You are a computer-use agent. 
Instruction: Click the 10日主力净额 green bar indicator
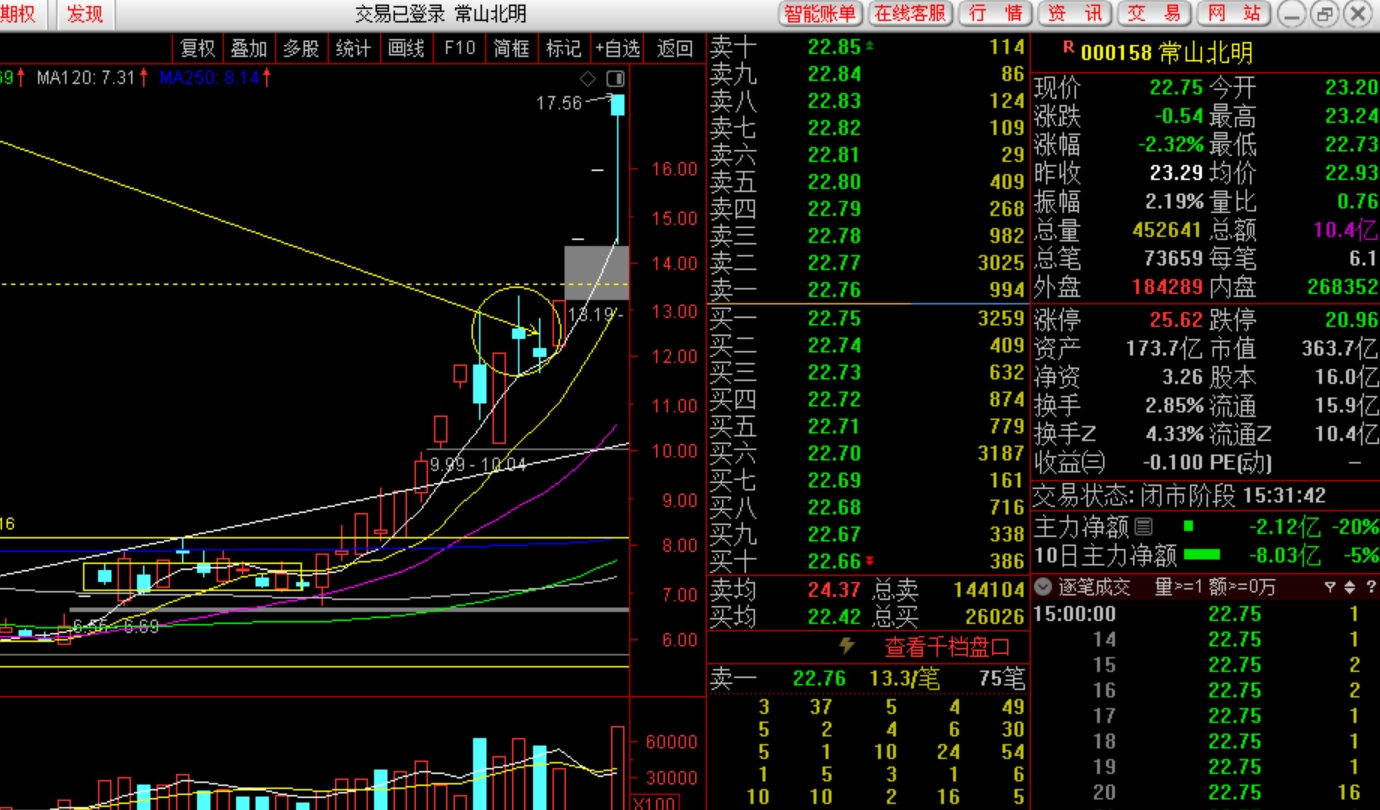pos(1201,554)
